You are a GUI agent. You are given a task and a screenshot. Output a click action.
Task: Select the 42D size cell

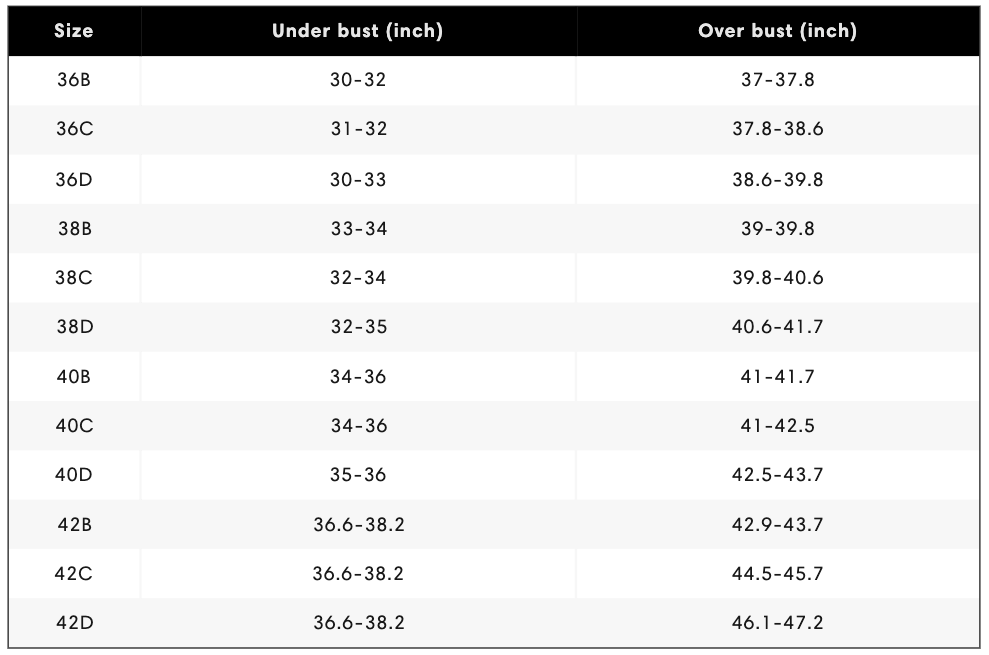click(x=74, y=623)
